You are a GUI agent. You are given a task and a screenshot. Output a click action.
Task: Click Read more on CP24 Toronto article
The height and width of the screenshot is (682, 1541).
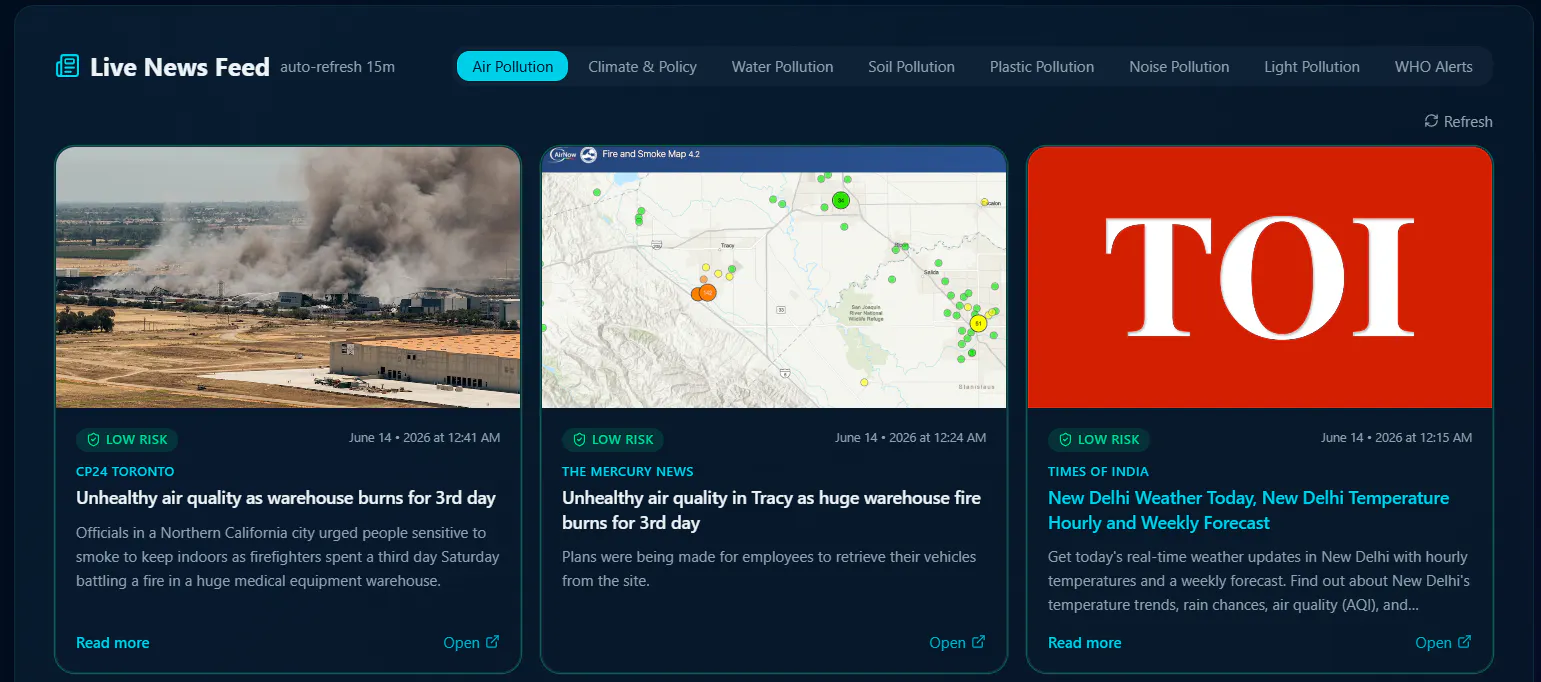coord(112,642)
